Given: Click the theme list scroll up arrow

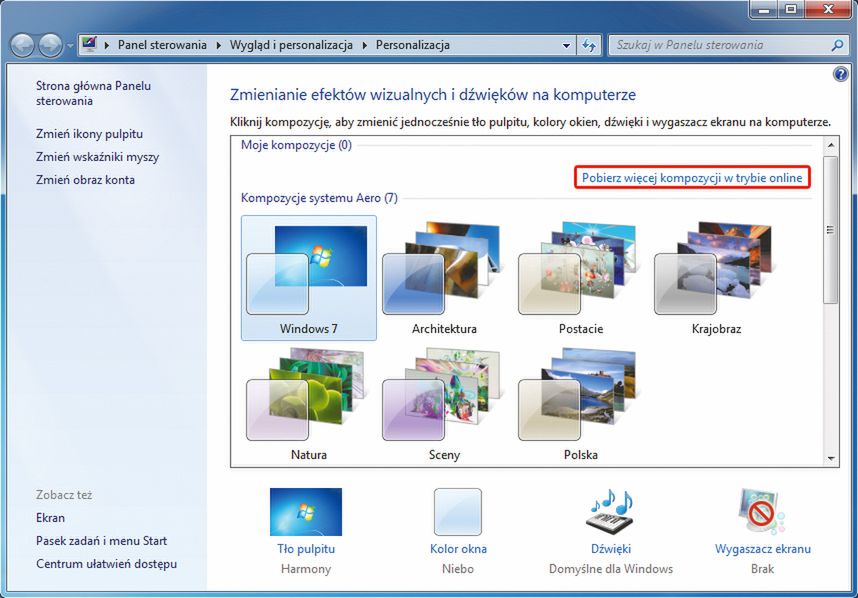Looking at the screenshot, I should point(831,145).
